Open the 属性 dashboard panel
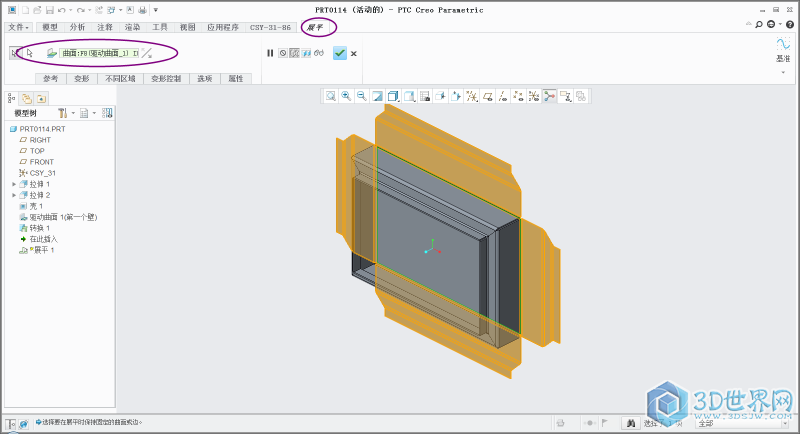This screenshot has height=434, width=800. click(x=236, y=79)
